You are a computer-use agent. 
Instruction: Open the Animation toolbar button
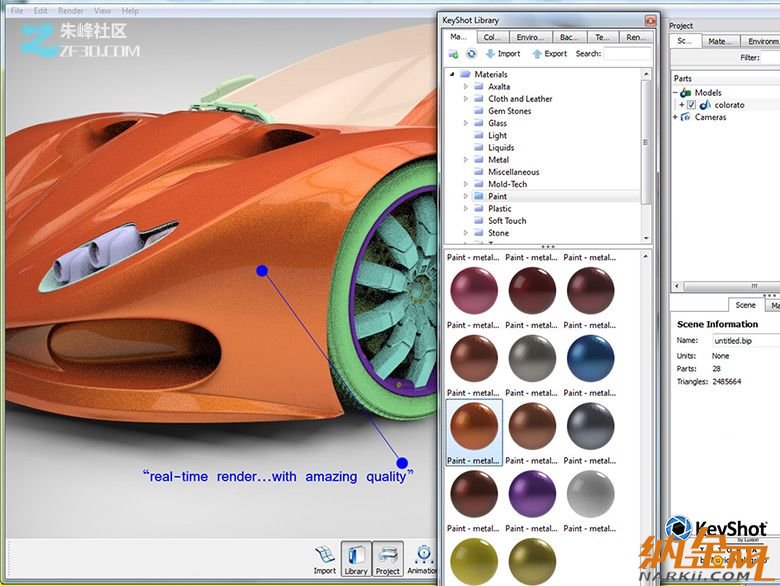(x=423, y=560)
